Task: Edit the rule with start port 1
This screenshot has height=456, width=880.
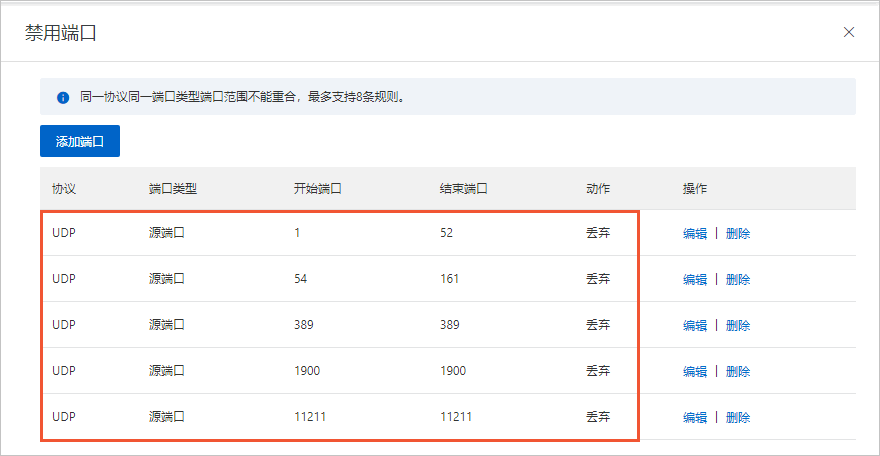Action: [694, 233]
